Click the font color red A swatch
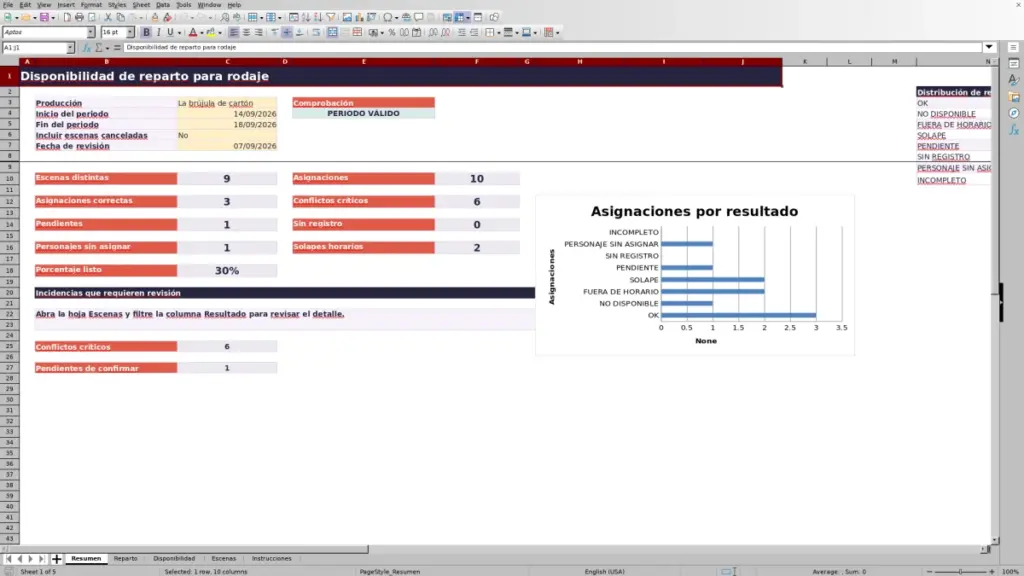This screenshot has height=576, width=1024. click(193, 32)
